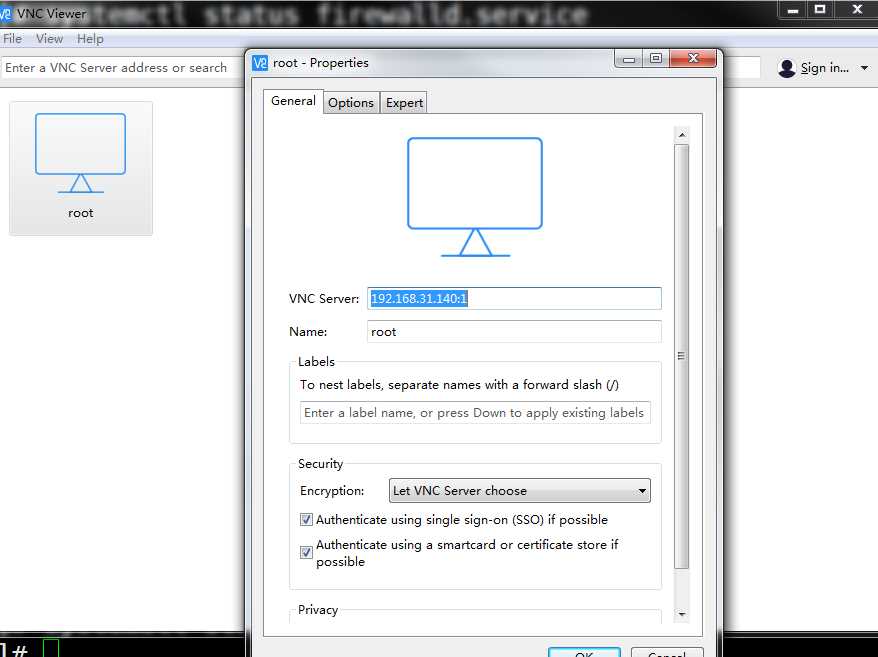Click the Cancel button in Properties
878x657 pixels.
pyautogui.click(x=667, y=653)
